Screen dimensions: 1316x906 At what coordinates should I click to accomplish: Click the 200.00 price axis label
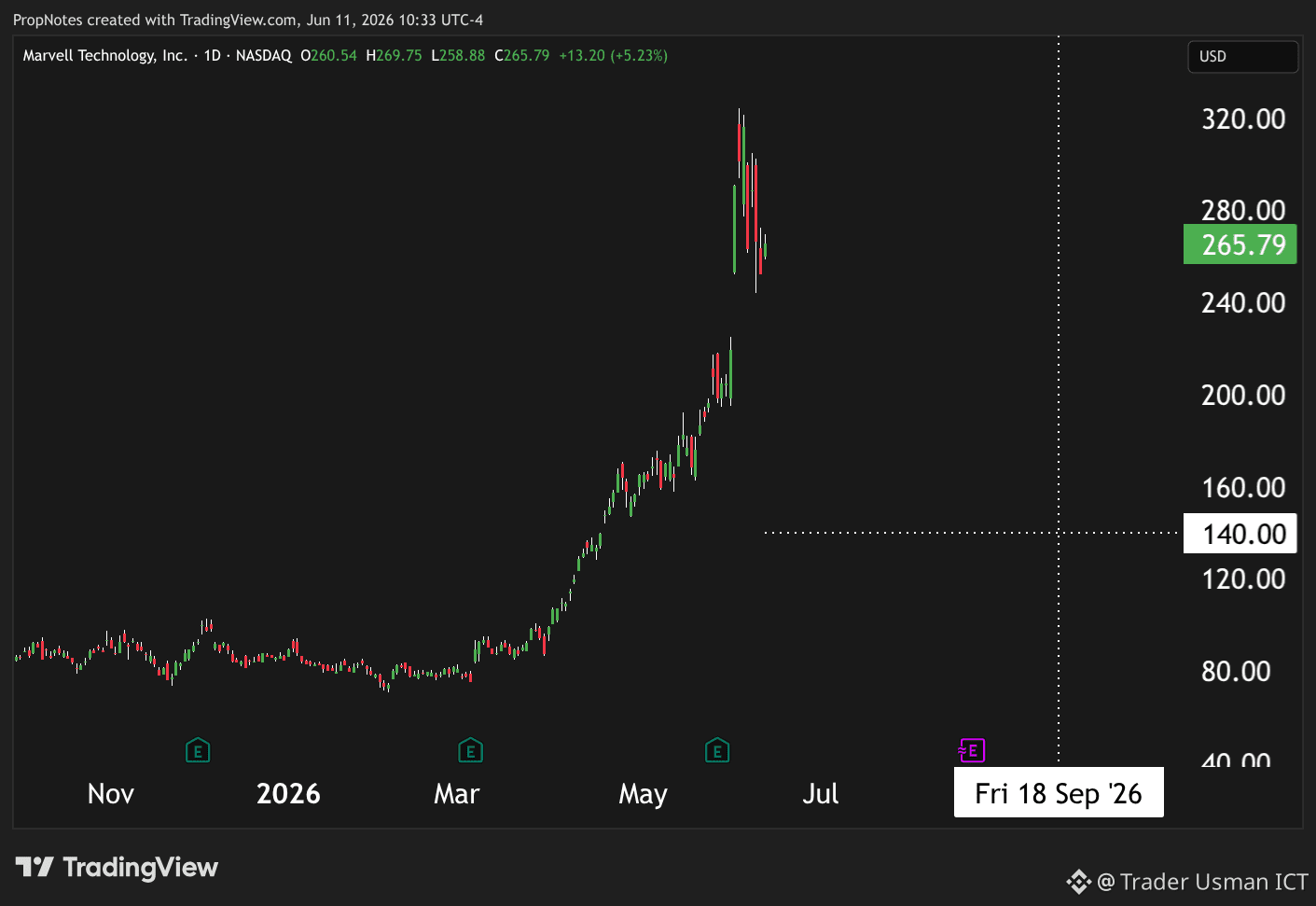[1243, 396]
